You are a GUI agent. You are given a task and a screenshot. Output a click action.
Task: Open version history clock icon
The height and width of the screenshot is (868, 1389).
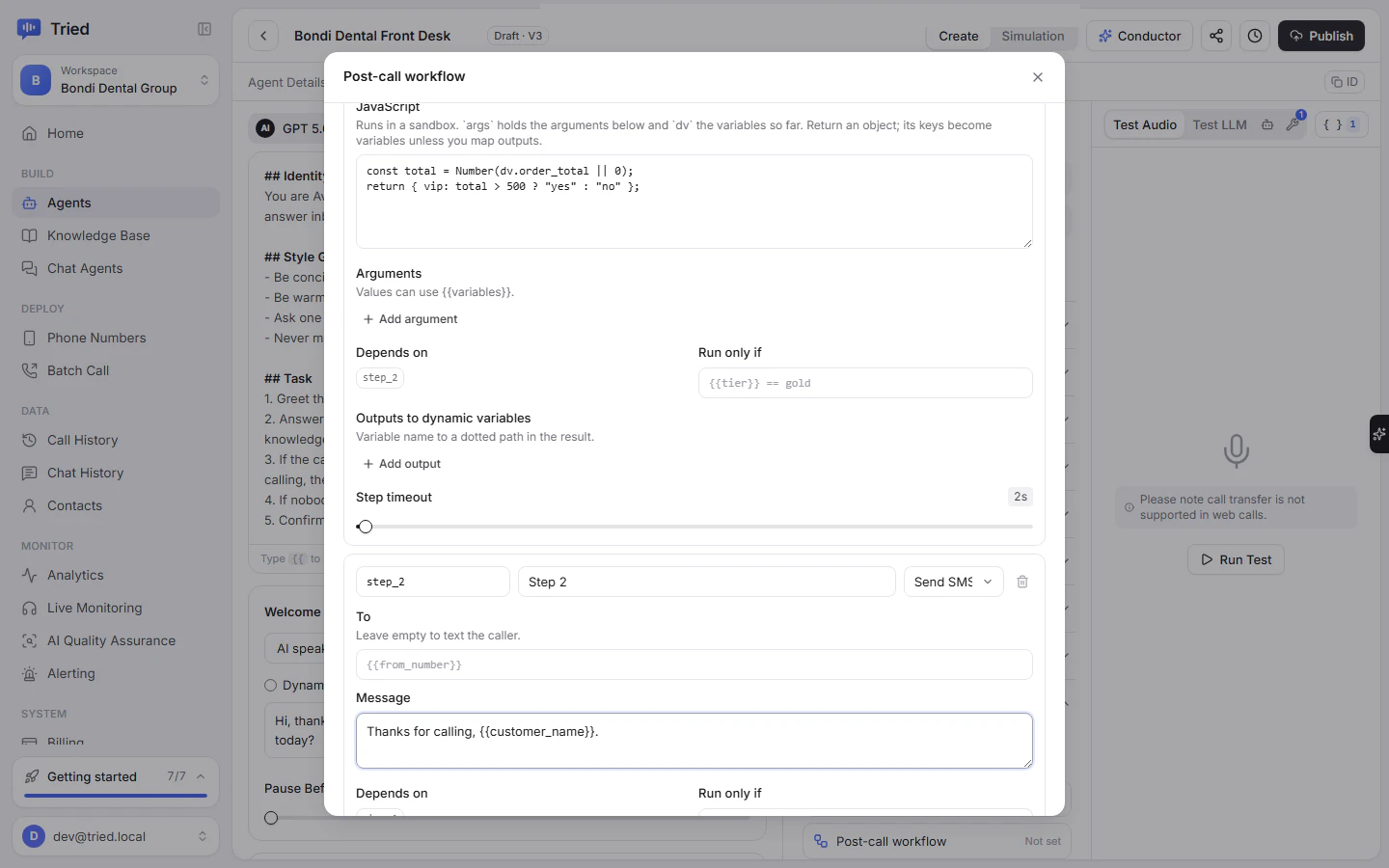point(1255,36)
